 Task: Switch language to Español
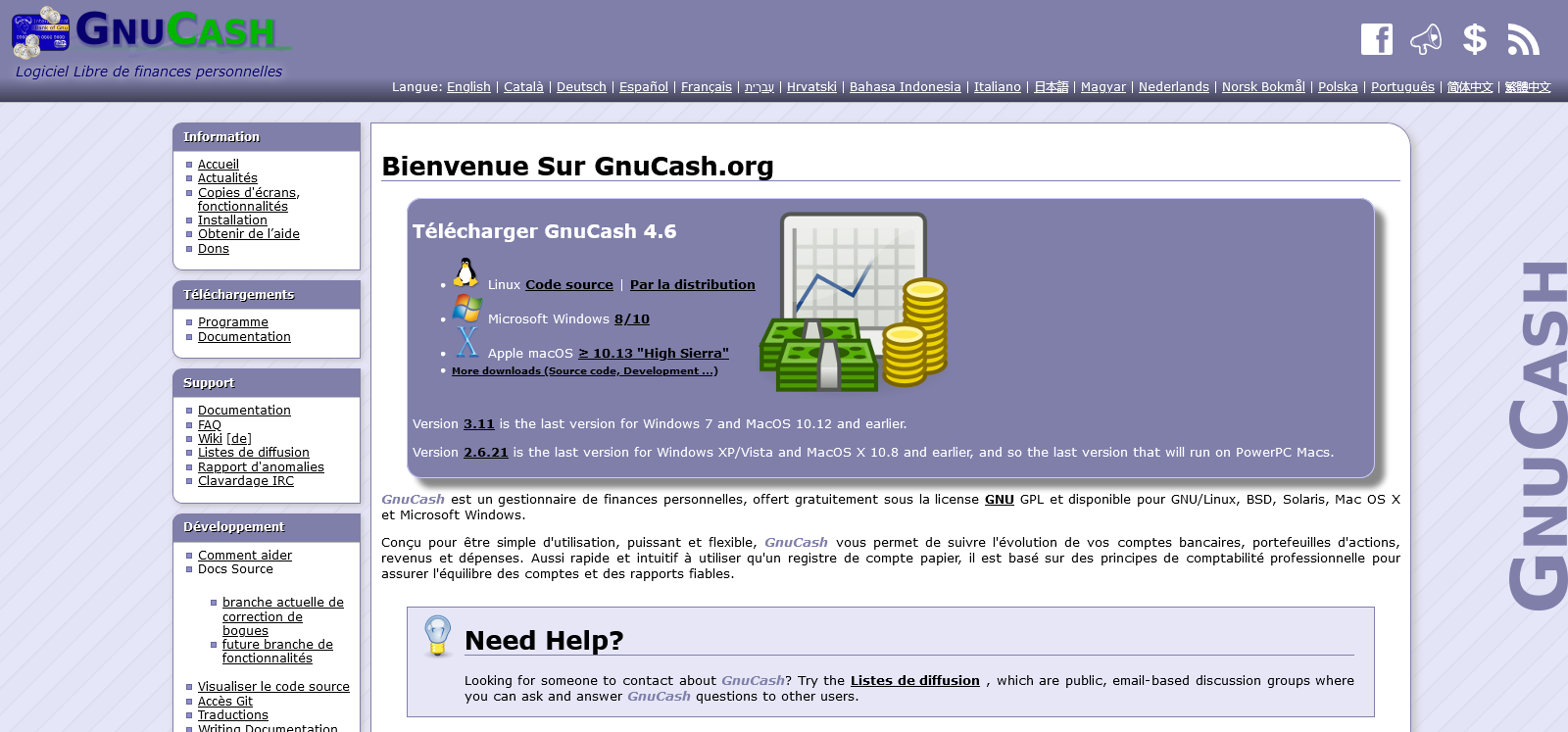click(644, 87)
